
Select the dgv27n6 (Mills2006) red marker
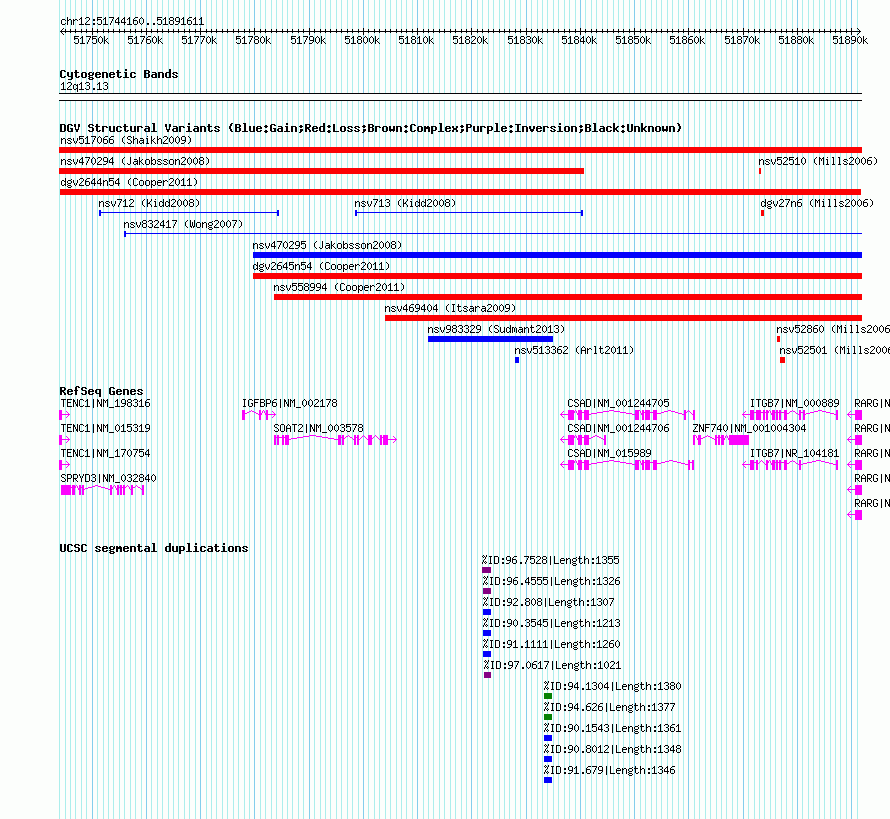tap(762, 213)
